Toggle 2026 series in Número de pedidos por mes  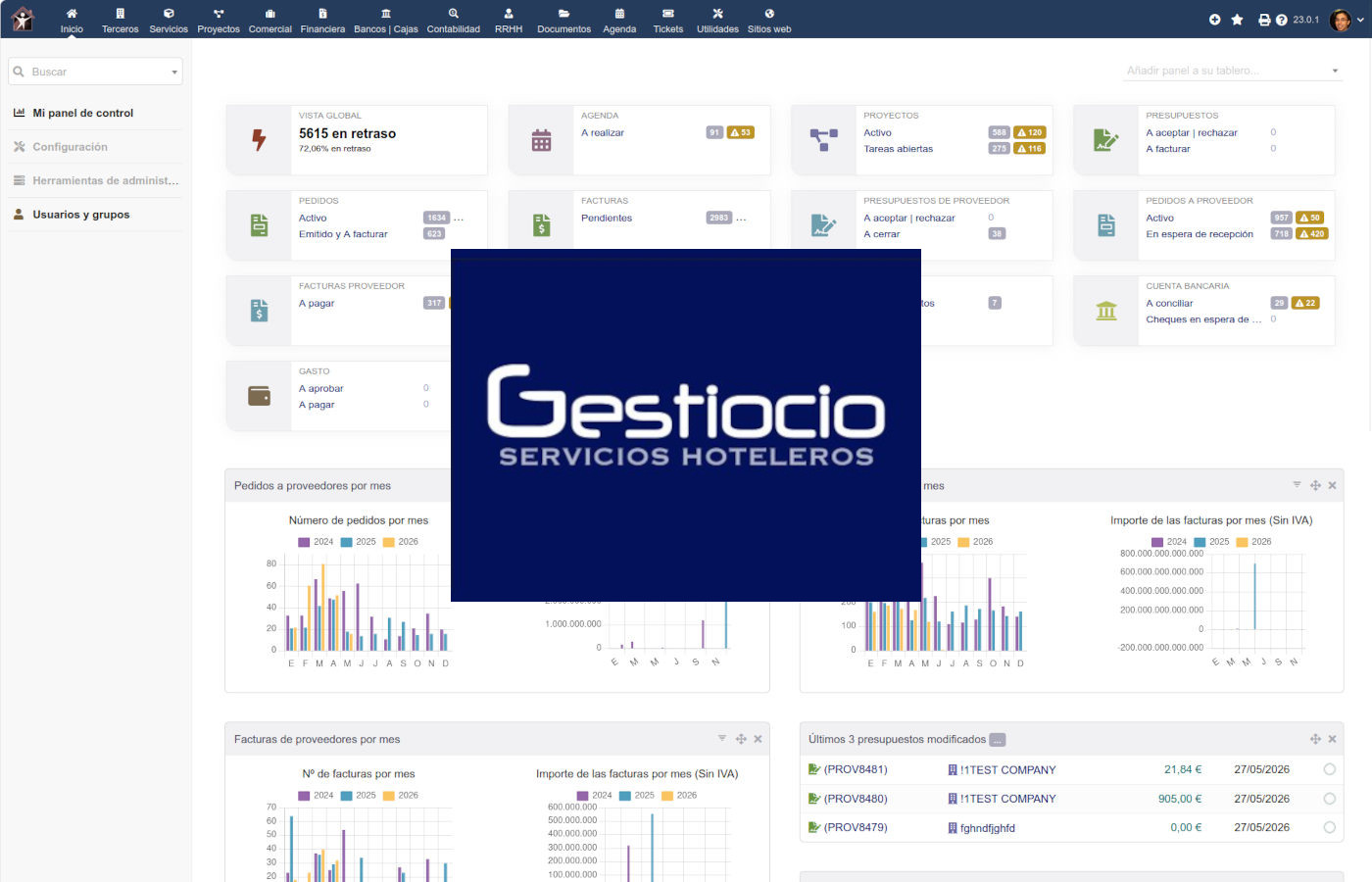pyautogui.click(x=400, y=542)
